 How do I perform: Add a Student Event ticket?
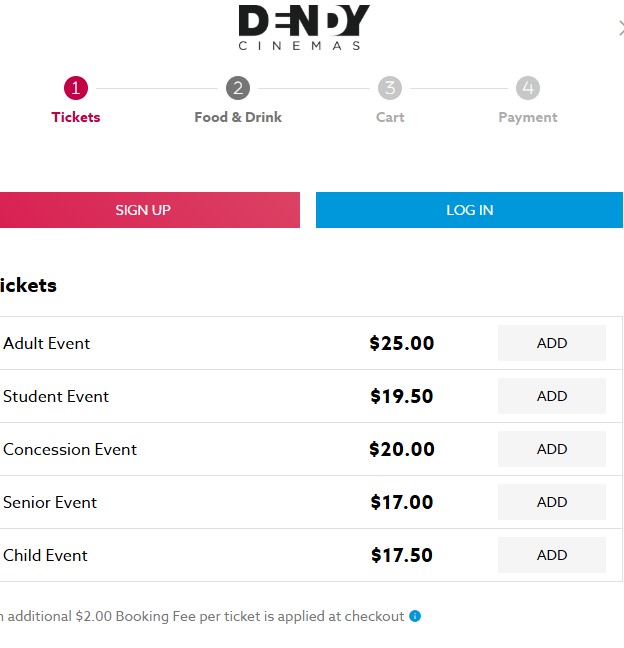coord(552,396)
